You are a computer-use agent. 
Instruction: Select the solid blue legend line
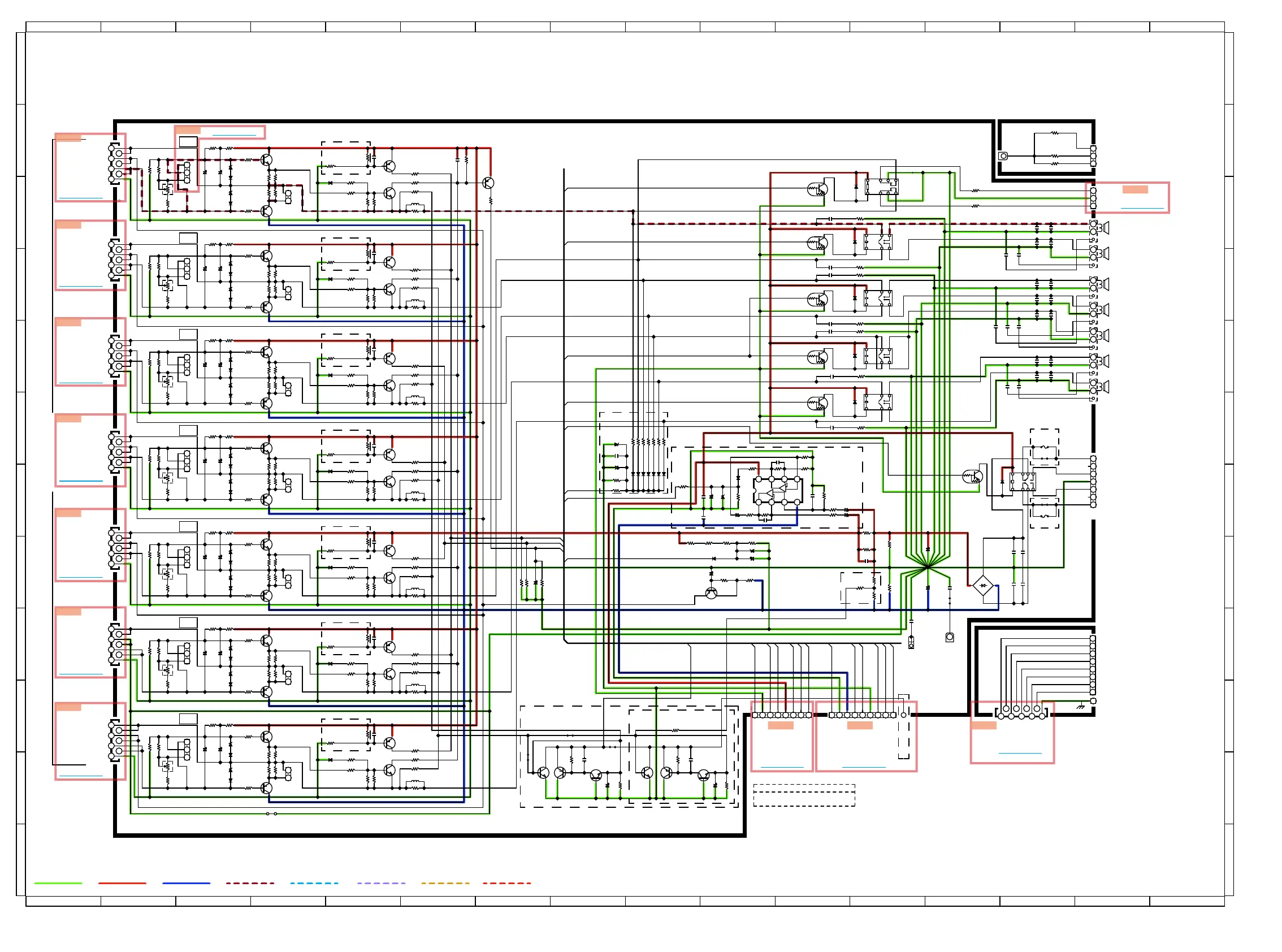186,883
